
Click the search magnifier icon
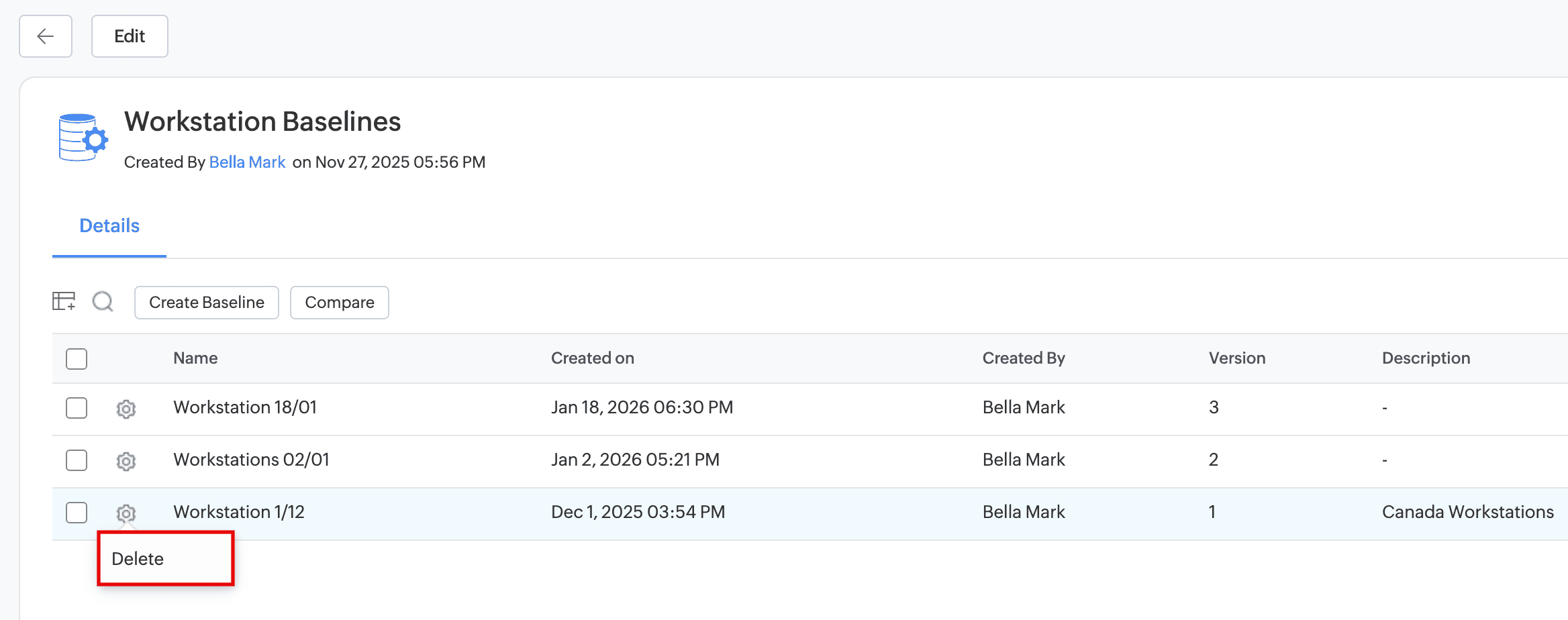point(103,301)
